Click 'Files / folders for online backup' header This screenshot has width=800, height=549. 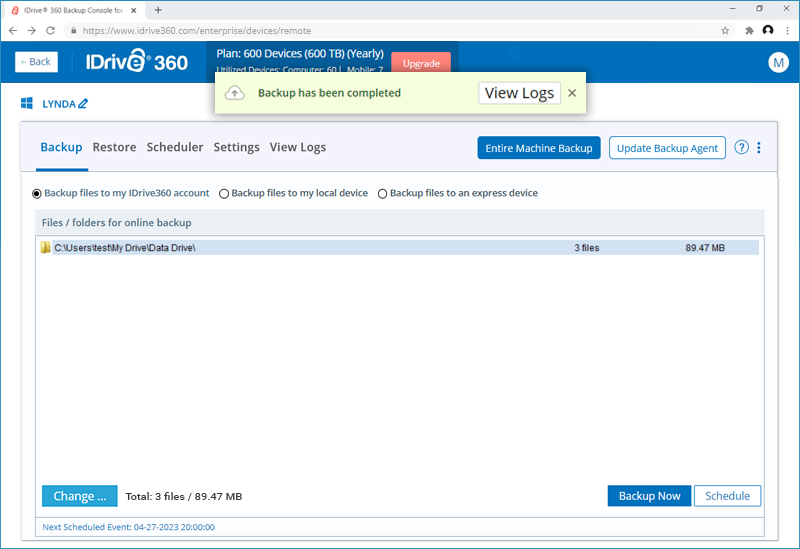pos(117,222)
